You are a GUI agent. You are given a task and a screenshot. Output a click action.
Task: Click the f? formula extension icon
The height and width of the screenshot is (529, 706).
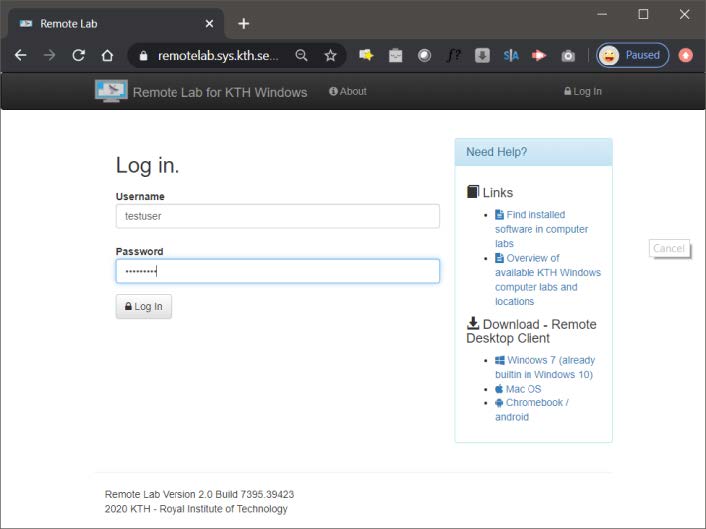pyautogui.click(x=453, y=56)
